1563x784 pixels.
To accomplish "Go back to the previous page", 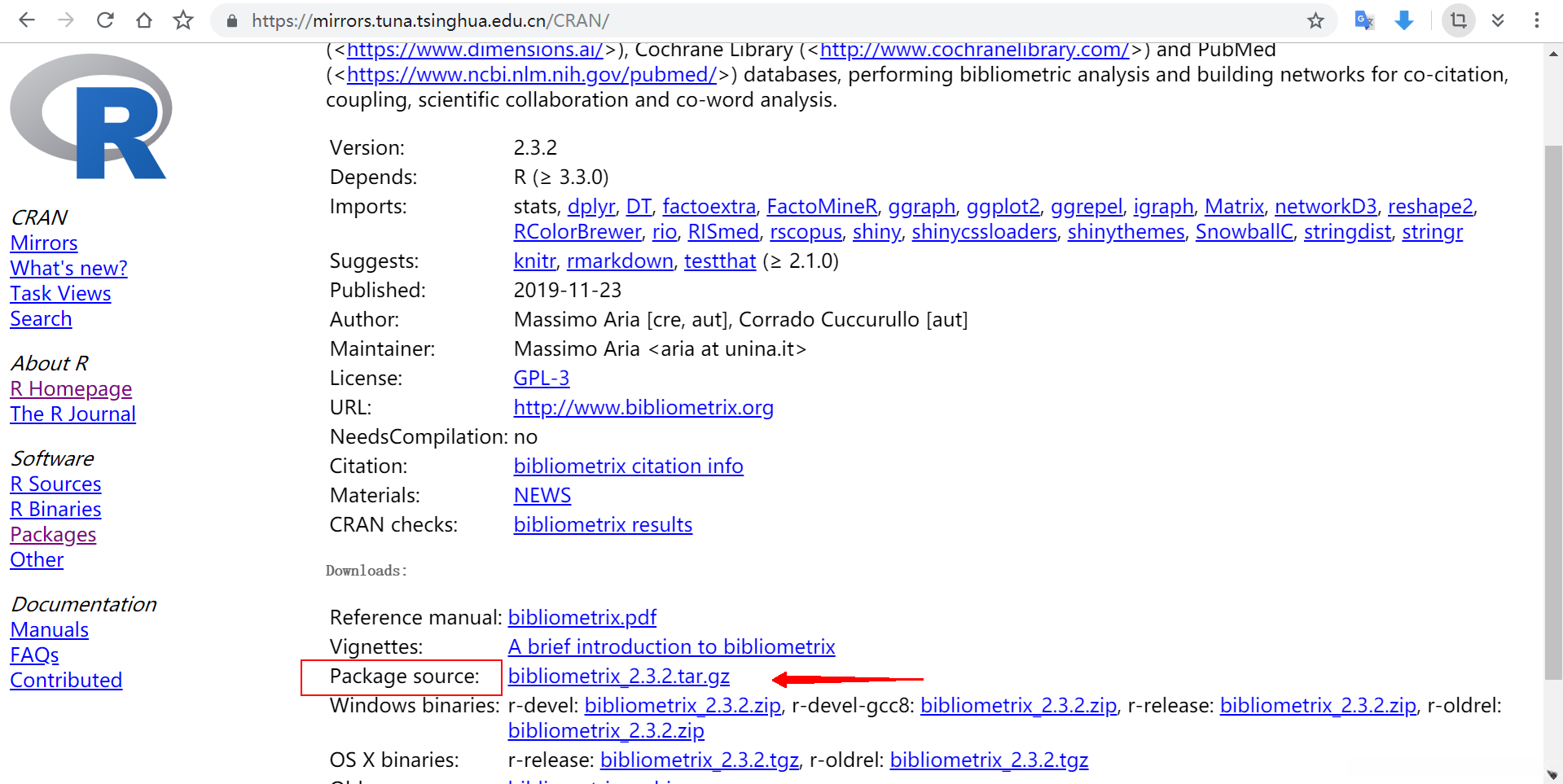I will pyautogui.click(x=27, y=20).
